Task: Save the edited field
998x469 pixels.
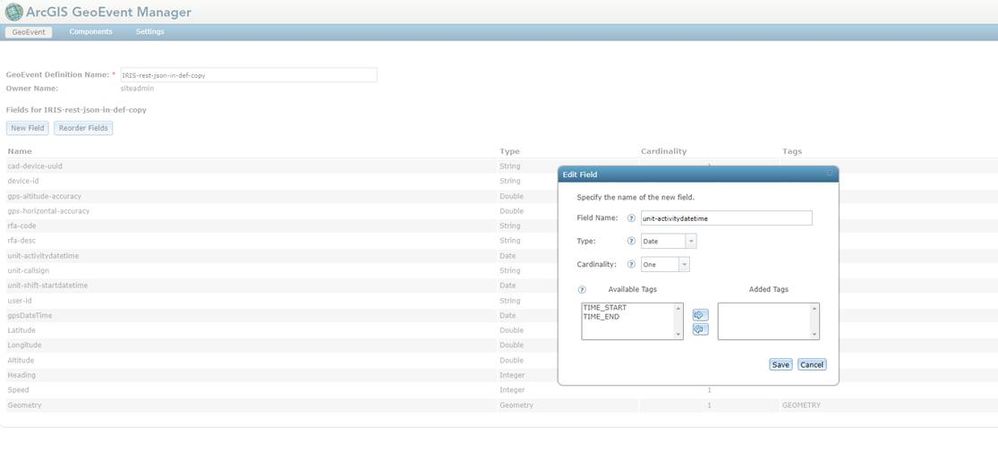Action: coord(780,365)
